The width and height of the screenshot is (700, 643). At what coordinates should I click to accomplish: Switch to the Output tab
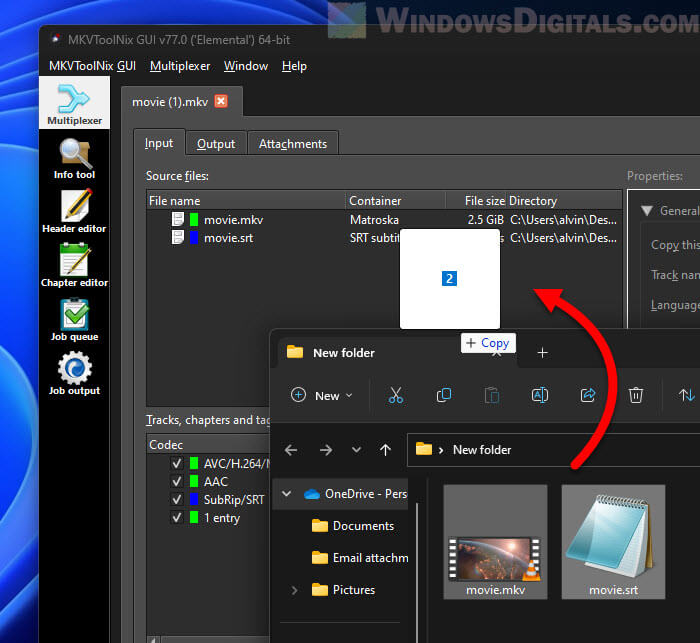point(216,144)
